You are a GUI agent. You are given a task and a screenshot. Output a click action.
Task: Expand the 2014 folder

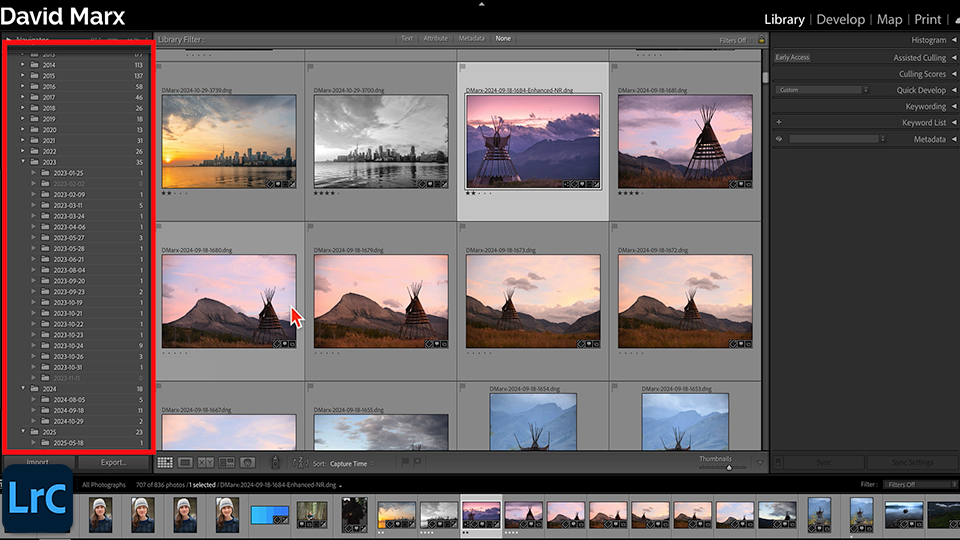click(x=23, y=65)
